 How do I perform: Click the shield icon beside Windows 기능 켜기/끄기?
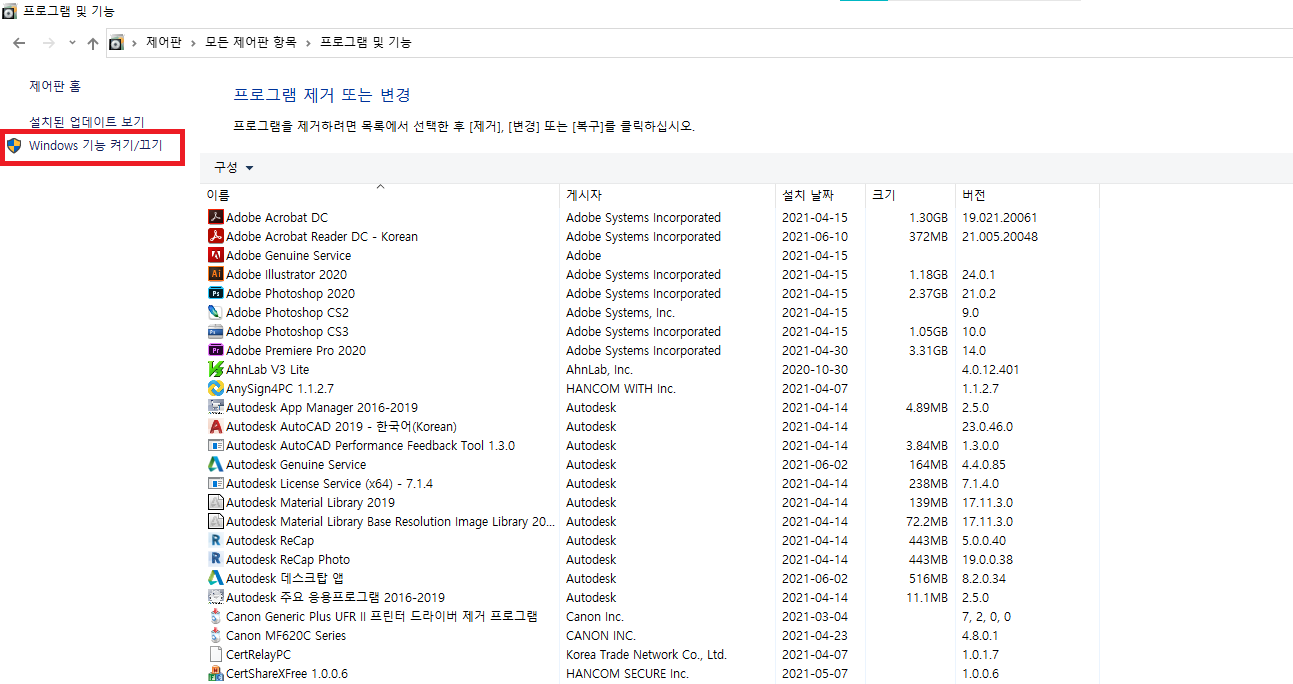point(14,146)
